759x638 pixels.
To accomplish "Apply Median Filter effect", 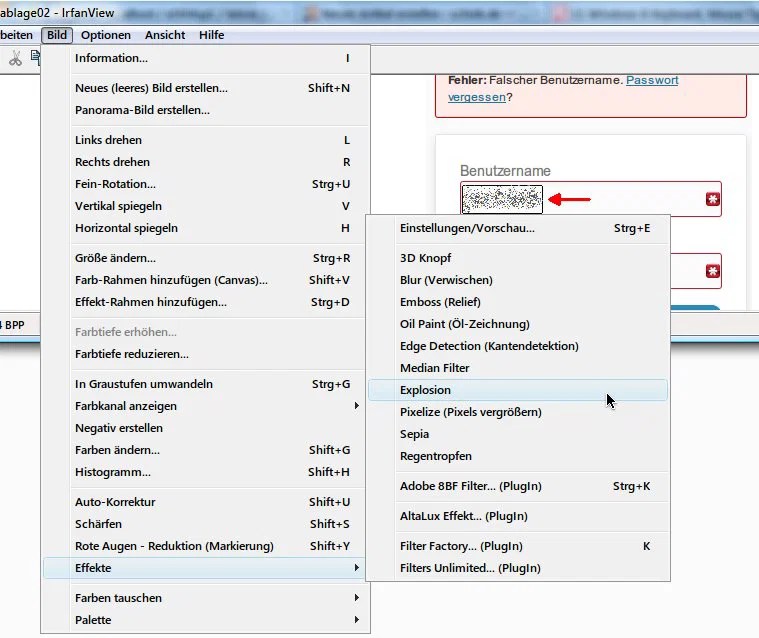I will point(518,368).
